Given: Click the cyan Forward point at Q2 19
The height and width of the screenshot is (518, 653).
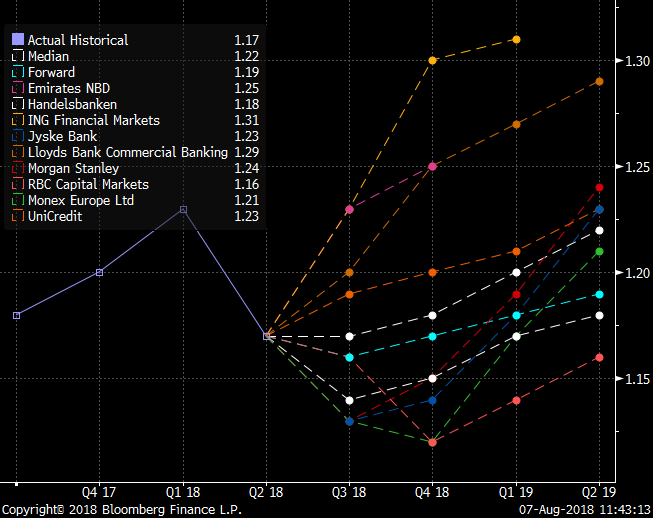Looking at the screenshot, I should [x=600, y=294].
